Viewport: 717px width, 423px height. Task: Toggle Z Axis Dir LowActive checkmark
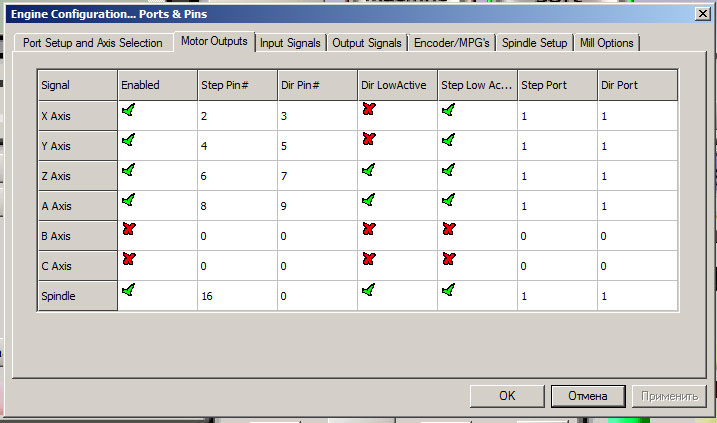(x=368, y=170)
